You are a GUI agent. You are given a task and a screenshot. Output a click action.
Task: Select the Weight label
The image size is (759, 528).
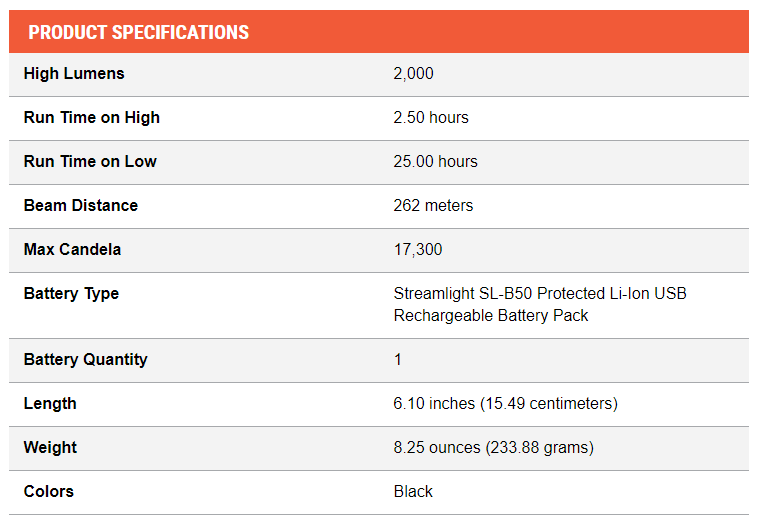point(50,448)
